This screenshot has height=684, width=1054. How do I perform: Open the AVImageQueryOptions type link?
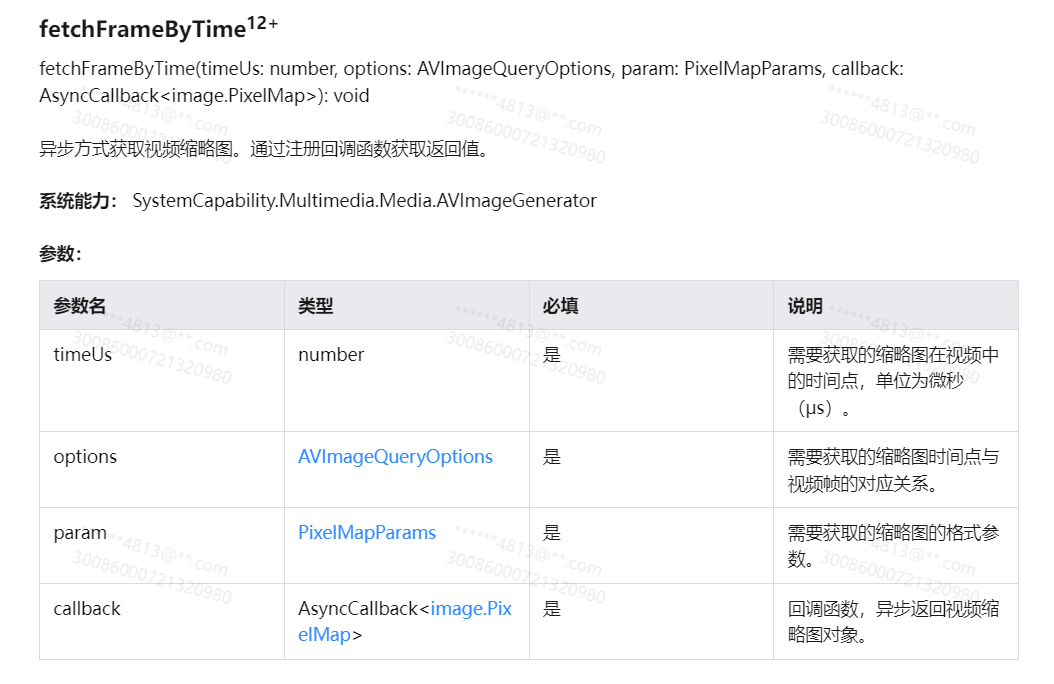395,457
